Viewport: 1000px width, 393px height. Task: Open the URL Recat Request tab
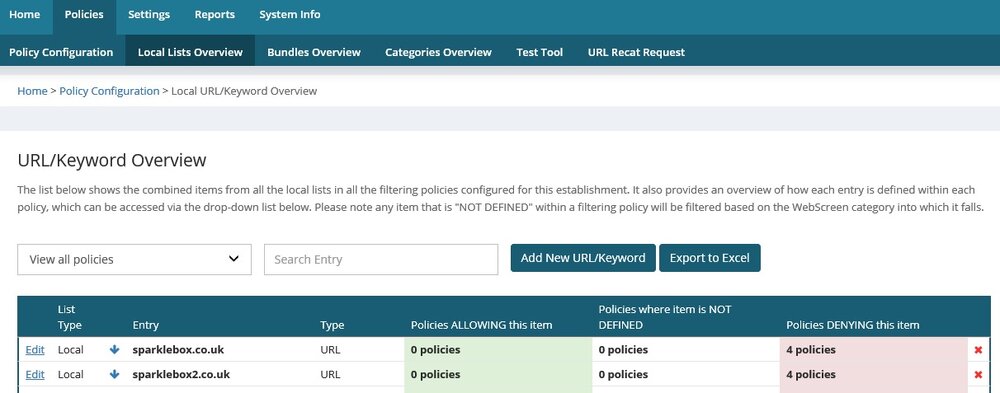pyautogui.click(x=636, y=52)
